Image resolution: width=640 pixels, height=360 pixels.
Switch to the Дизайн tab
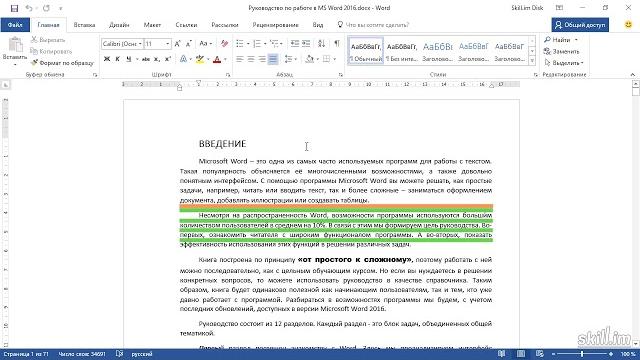click(119, 25)
